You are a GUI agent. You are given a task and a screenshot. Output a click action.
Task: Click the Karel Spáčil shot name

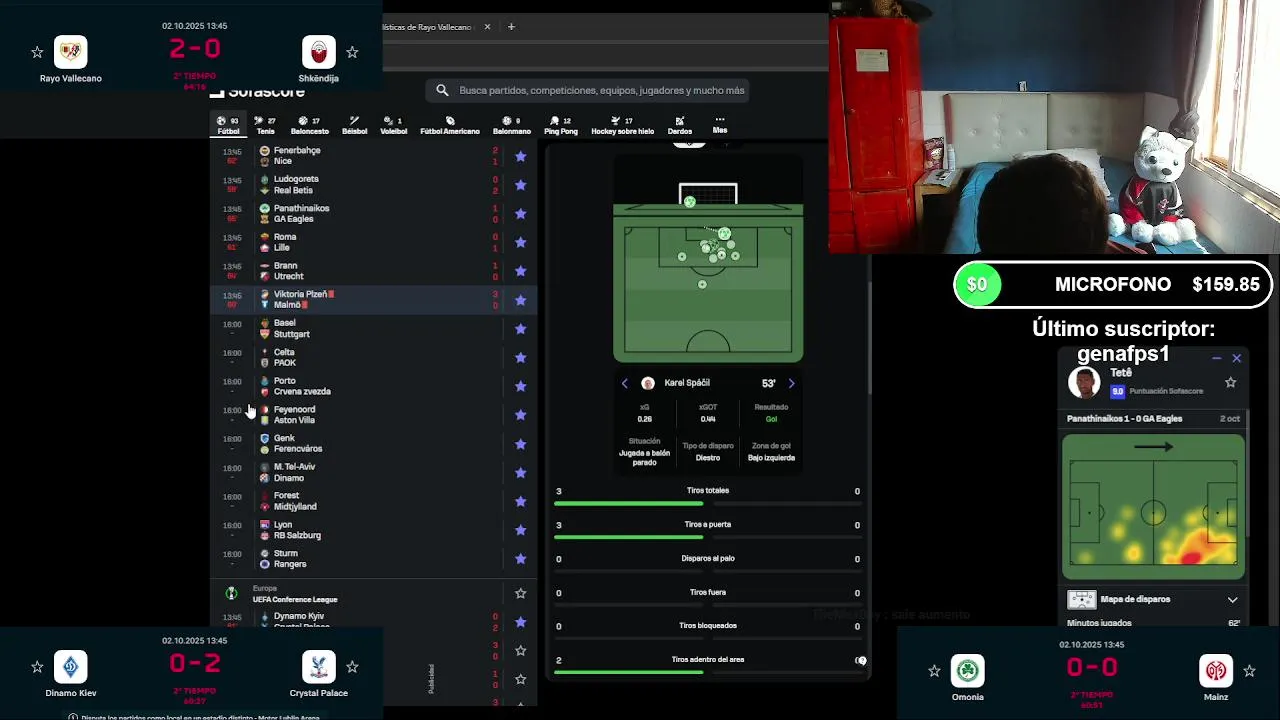point(687,383)
